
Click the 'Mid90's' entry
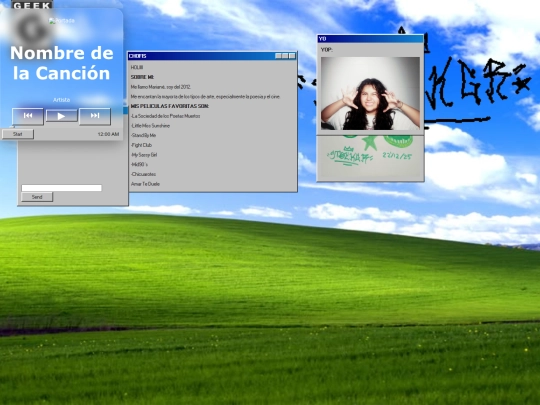pos(139,164)
